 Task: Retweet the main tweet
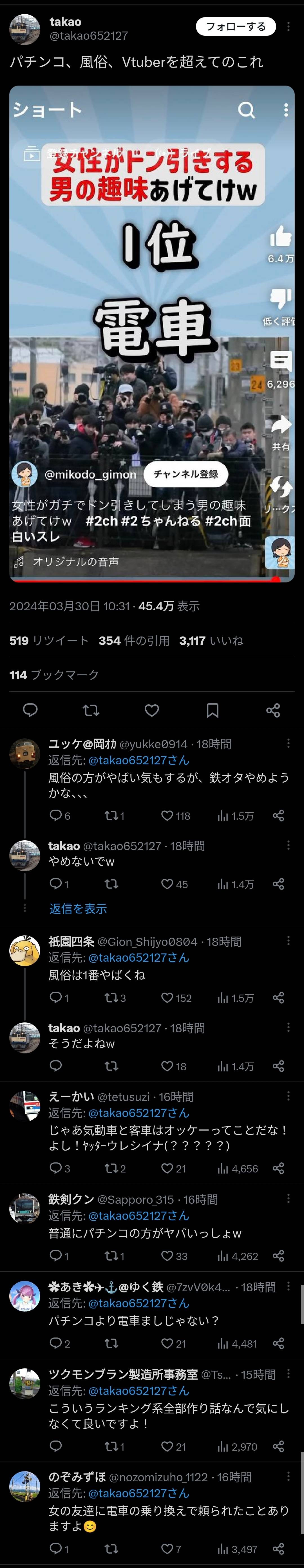click(x=91, y=710)
